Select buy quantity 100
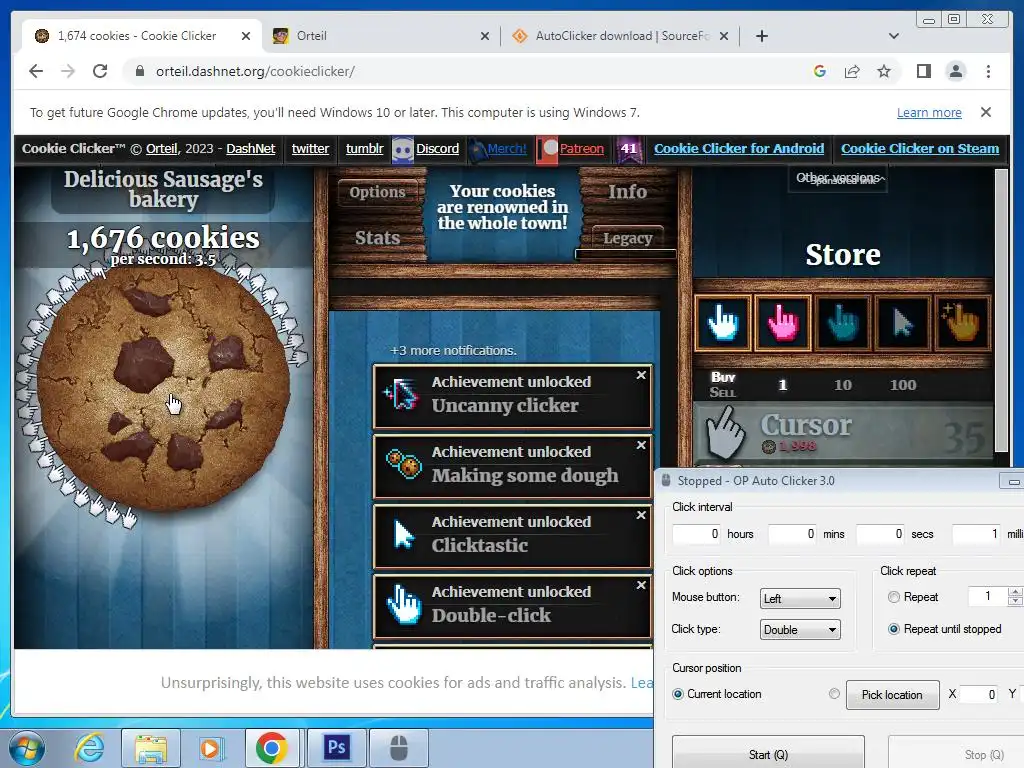This screenshot has width=1024, height=768. pyautogui.click(x=903, y=385)
